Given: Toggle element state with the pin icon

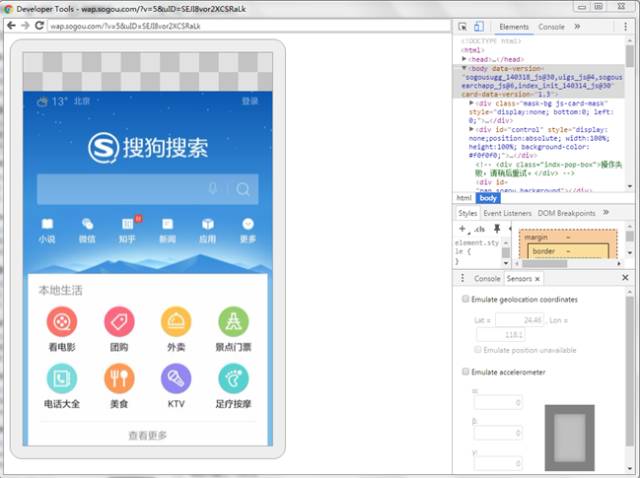Looking at the screenshot, I should coord(497,229).
